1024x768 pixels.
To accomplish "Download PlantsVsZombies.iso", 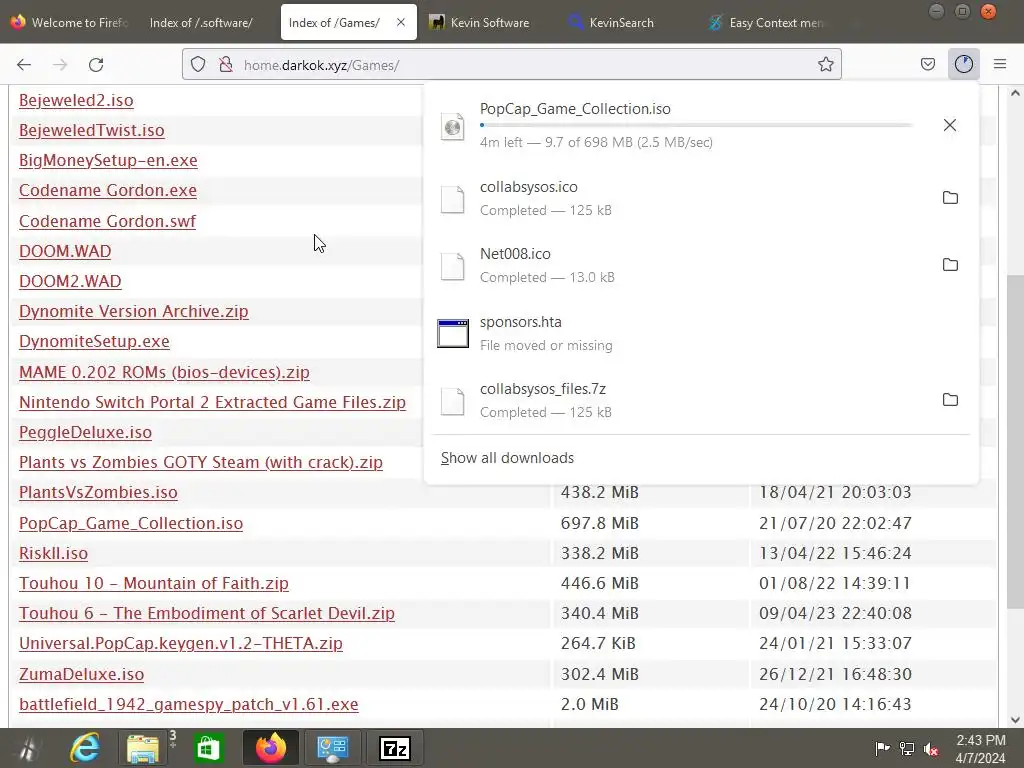I will click(x=99, y=492).
